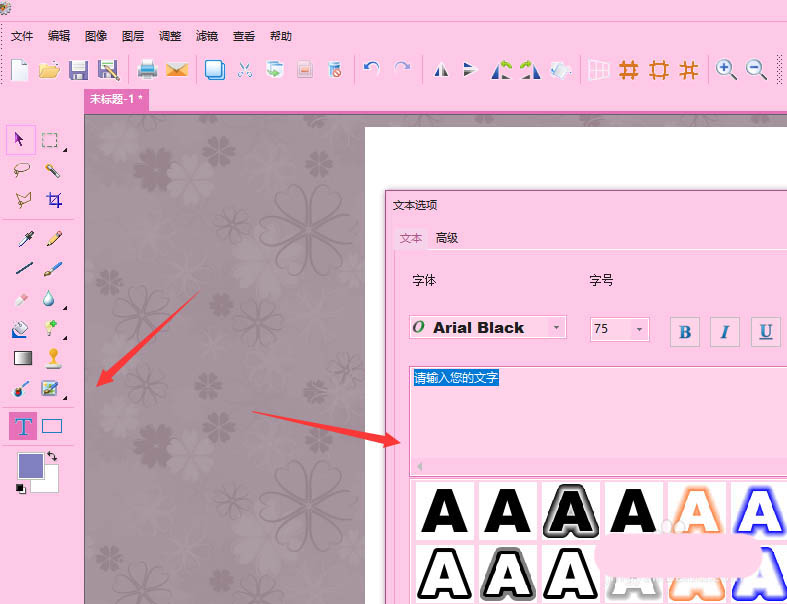This screenshot has height=604, width=787.
Task: Choose the line drawing tool
Action: pyautogui.click(x=24, y=269)
